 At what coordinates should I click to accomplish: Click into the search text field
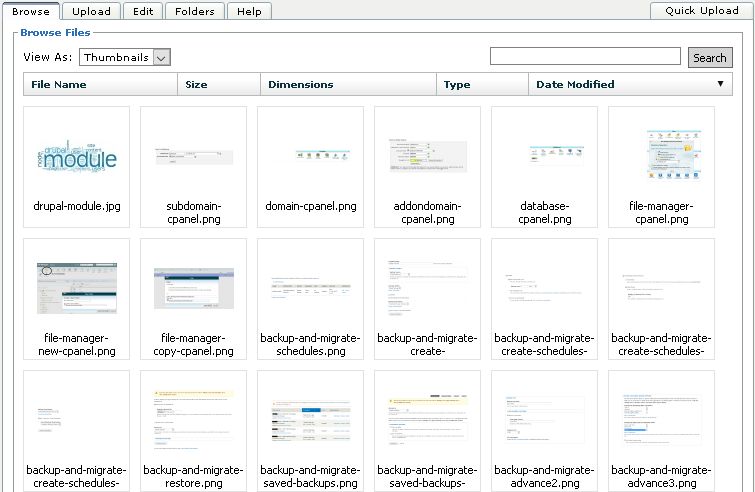(586, 57)
